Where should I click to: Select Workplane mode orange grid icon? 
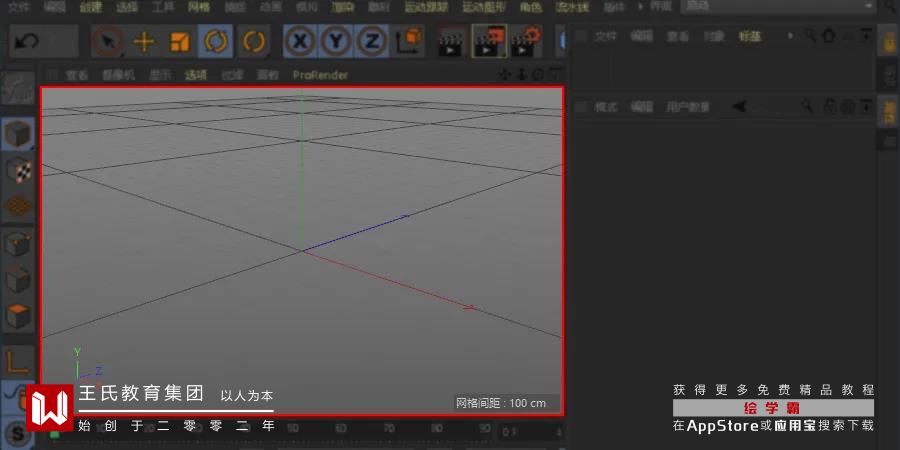click(x=19, y=206)
